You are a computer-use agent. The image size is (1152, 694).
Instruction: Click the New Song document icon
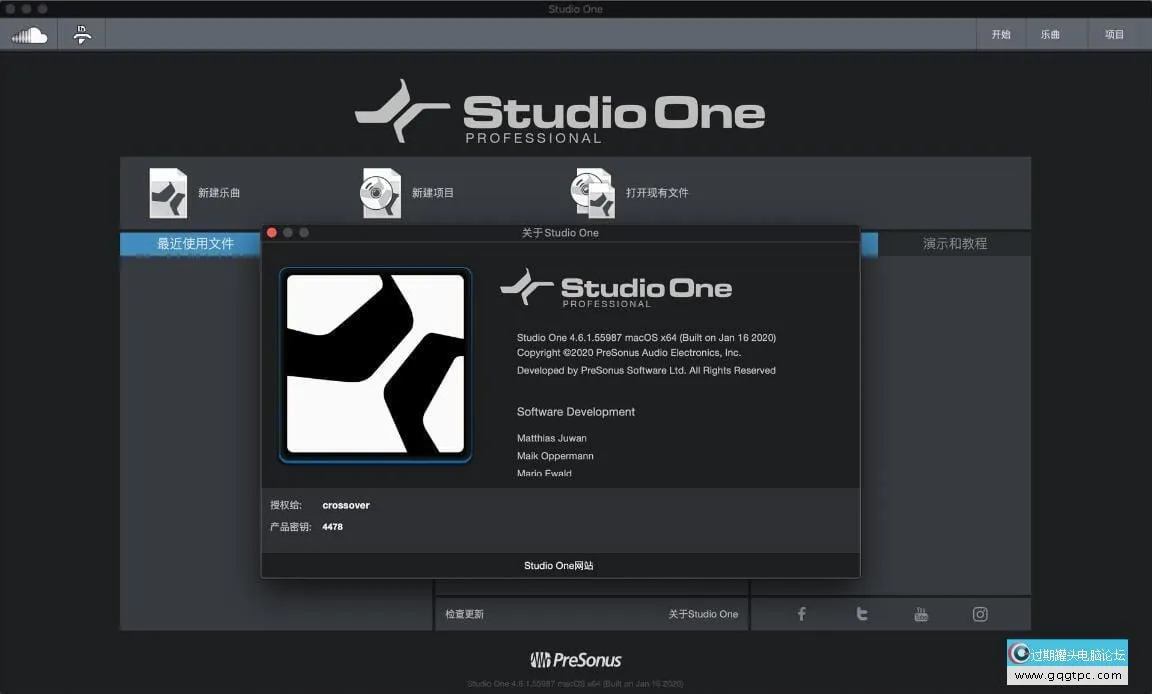168,193
